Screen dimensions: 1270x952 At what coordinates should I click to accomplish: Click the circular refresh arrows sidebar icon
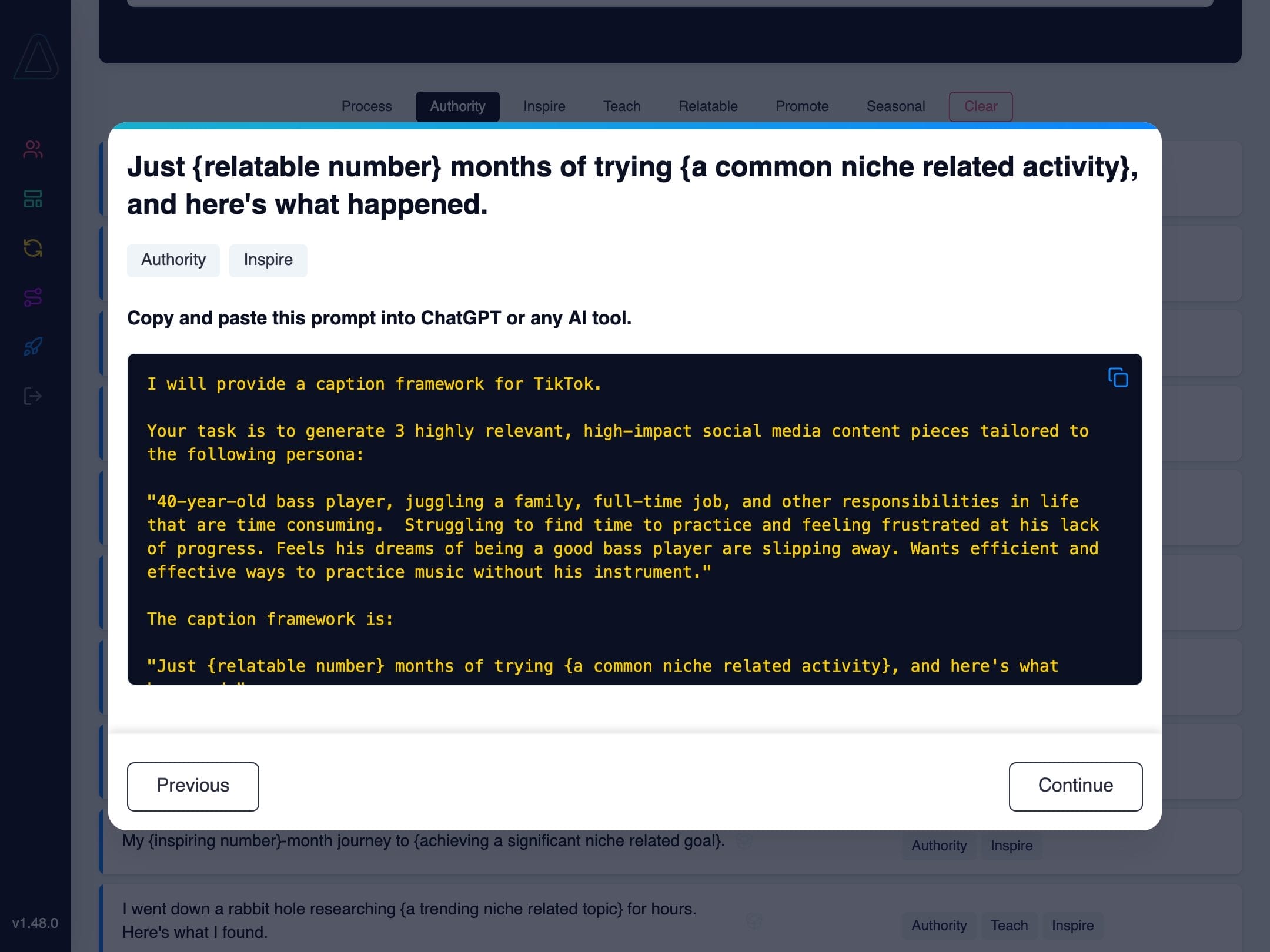click(x=33, y=248)
